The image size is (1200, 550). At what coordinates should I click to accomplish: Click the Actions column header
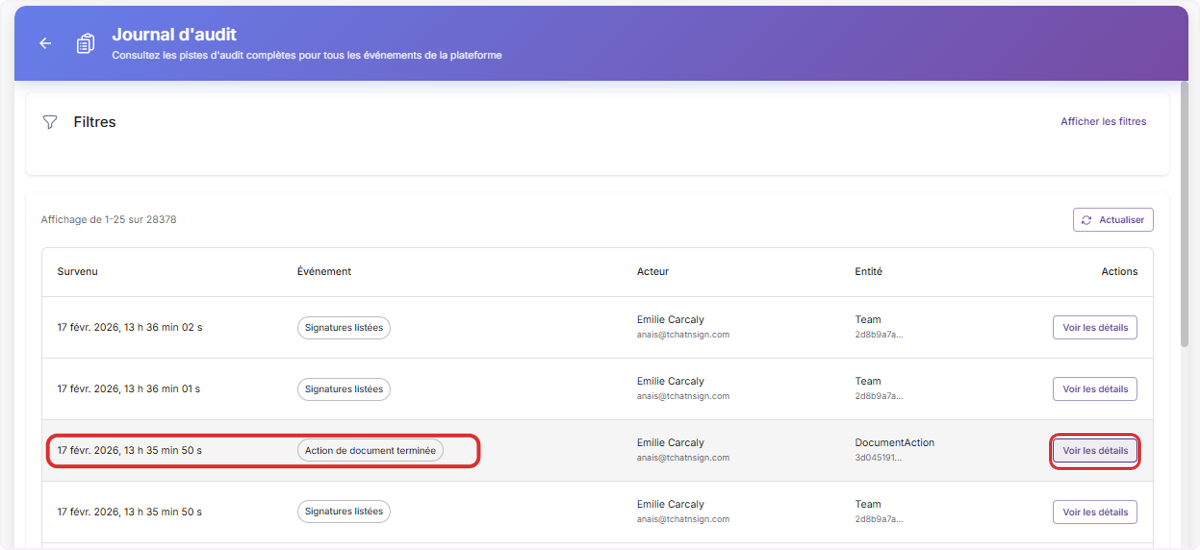pyautogui.click(x=1119, y=271)
